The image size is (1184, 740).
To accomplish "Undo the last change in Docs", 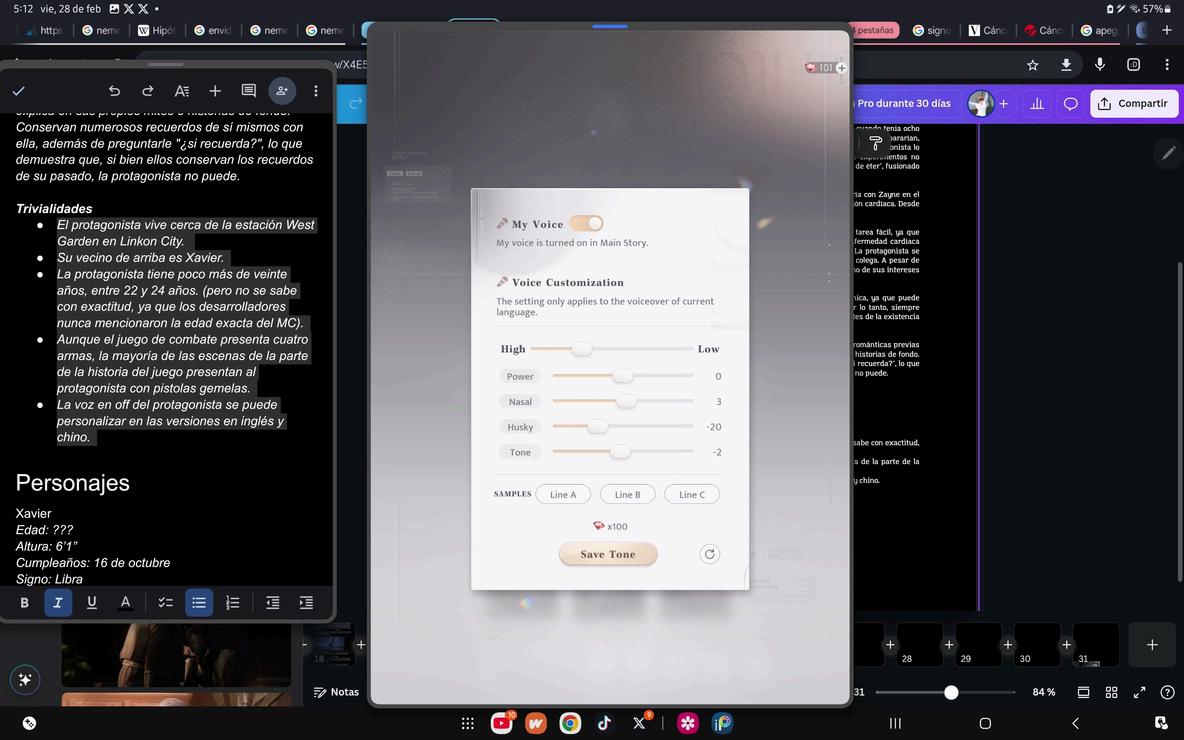I will coord(114,91).
